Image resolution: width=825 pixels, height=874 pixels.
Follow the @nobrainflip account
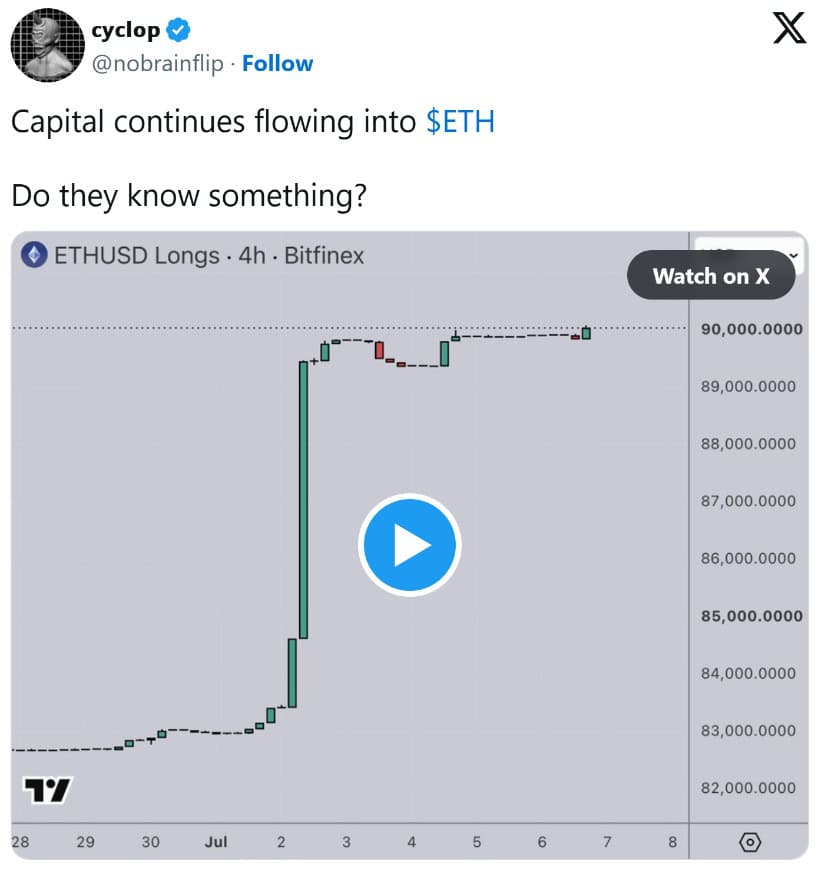click(278, 64)
